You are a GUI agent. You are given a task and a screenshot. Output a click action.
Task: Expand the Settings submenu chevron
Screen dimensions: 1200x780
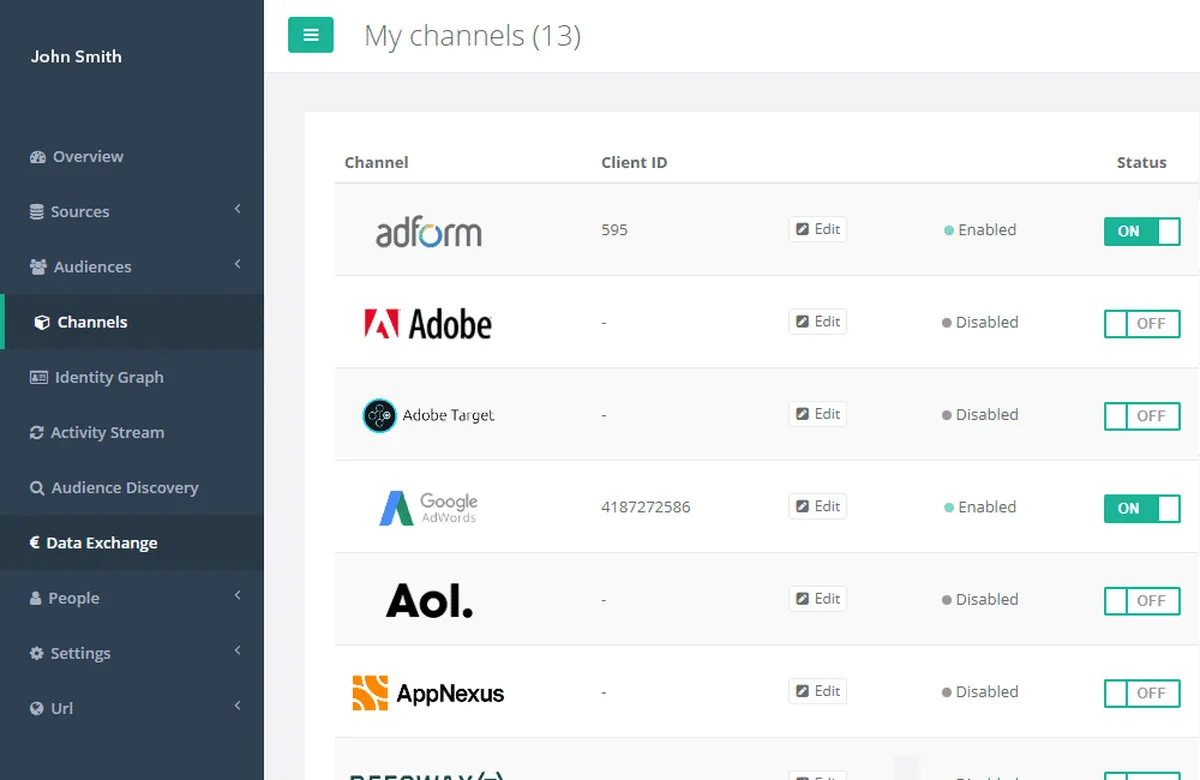[x=238, y=650]
